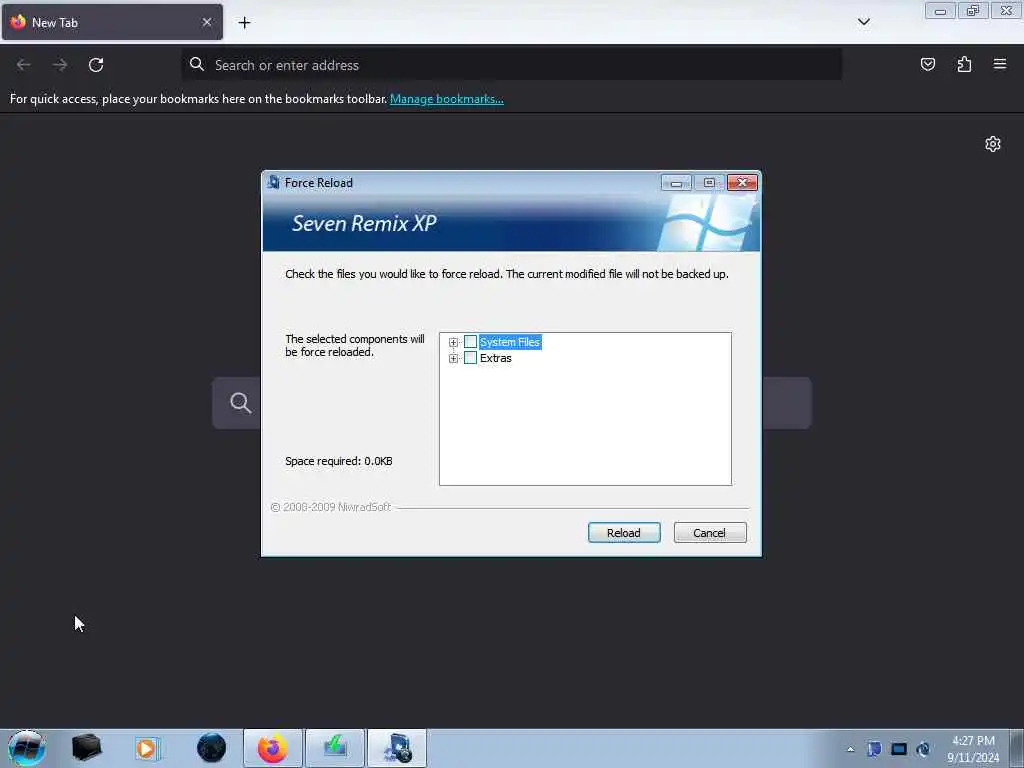Click the green arrow taskbar button

click(335, 748)
